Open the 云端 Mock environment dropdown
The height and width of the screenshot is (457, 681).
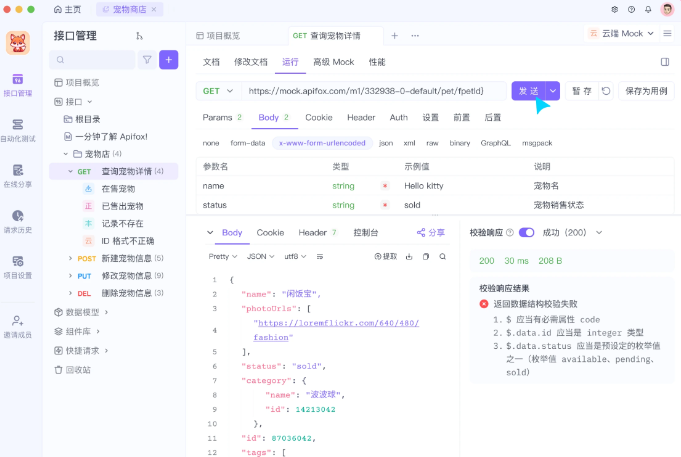click(x=621, y=33)
